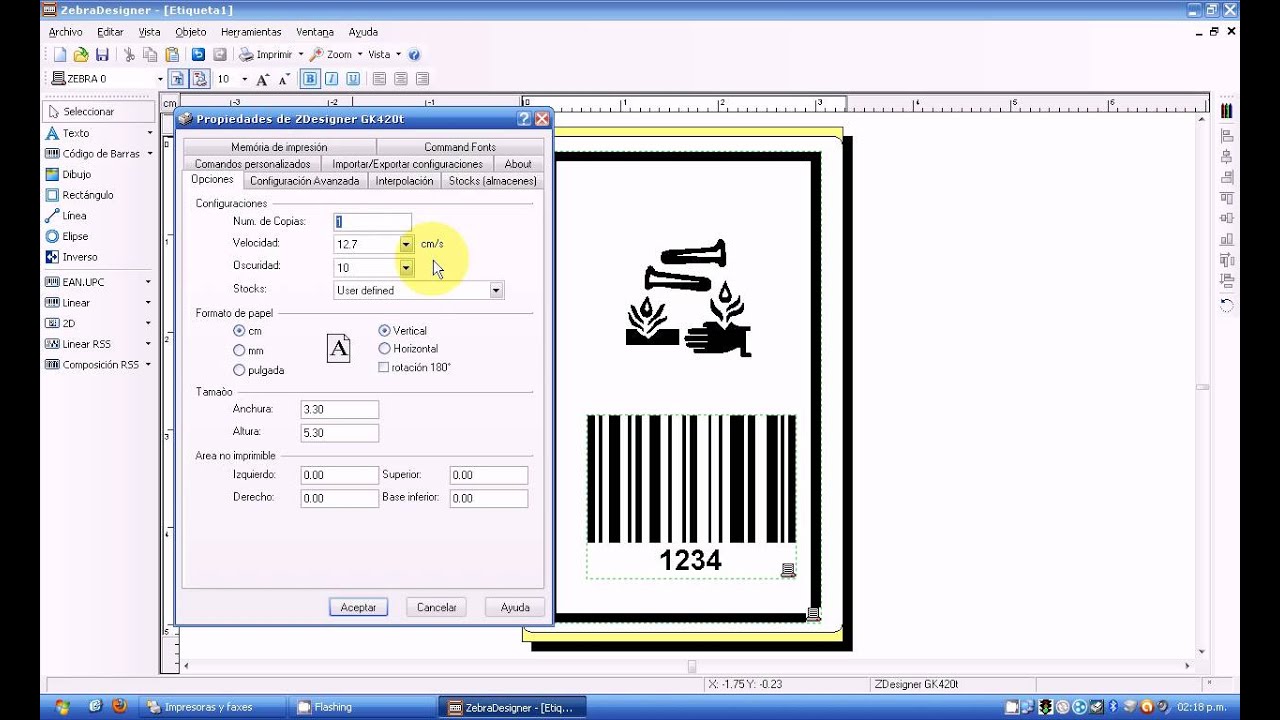Decrease font size with small A icon
1280x720 pixels.
click(x=284, y=79)
